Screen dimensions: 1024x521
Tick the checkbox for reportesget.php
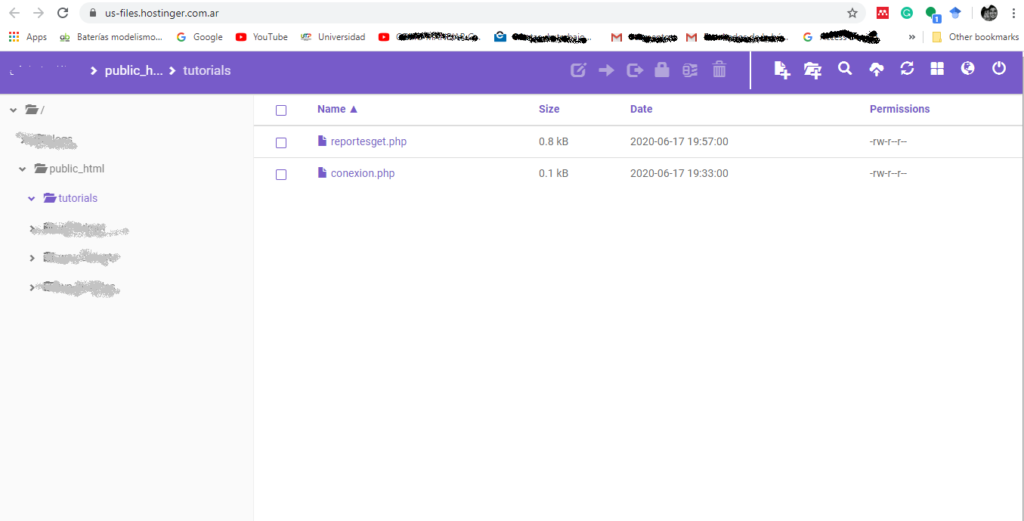click(x=281, y=142)
